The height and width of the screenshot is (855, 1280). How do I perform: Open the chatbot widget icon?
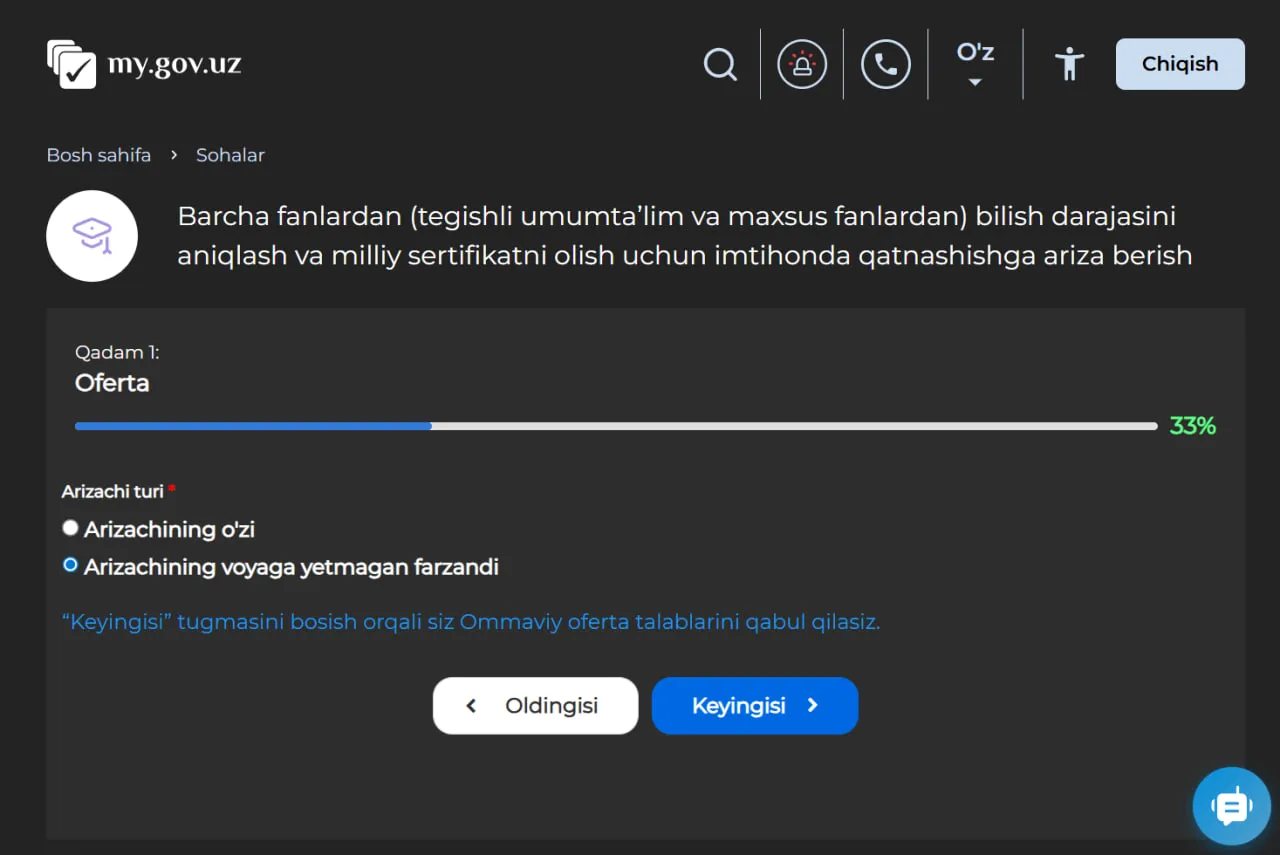tap(1231, 806)
